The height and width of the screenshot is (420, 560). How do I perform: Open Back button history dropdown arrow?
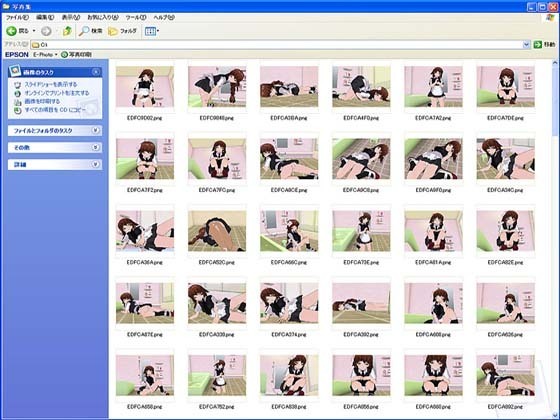point(34,31)
